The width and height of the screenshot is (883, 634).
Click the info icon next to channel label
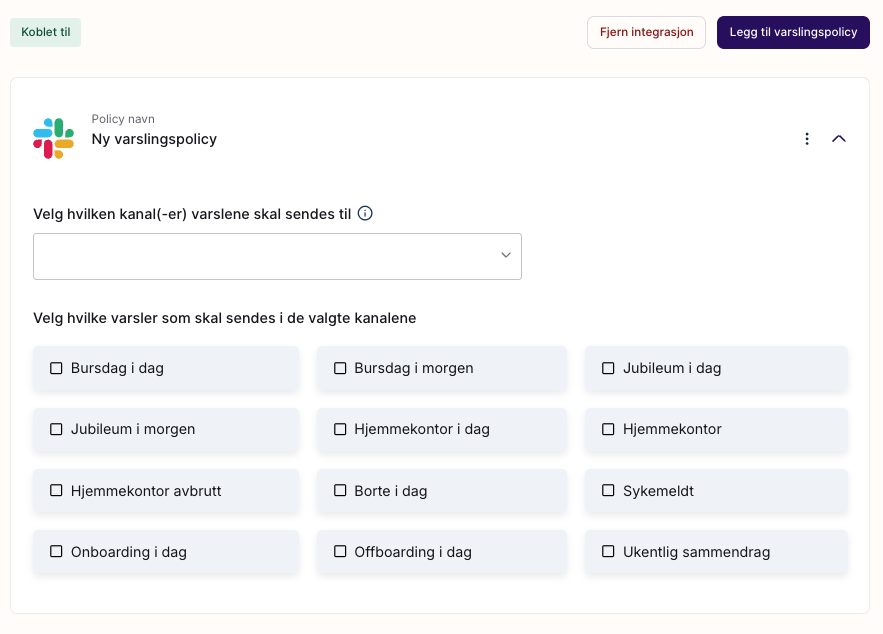click(365, 213)
